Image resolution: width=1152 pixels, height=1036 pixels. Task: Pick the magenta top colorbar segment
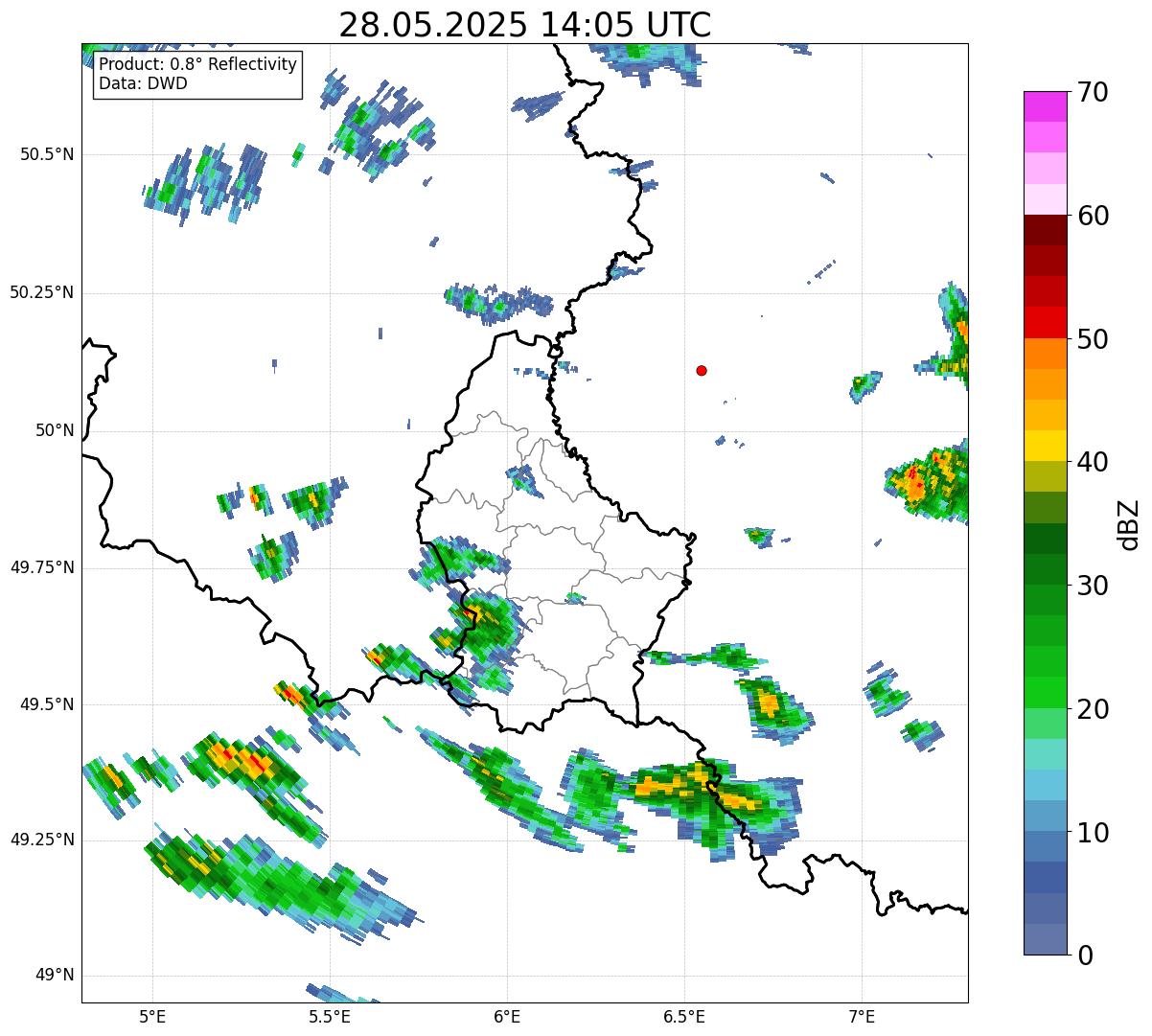pyautogui.click(x=1045, y=106)
